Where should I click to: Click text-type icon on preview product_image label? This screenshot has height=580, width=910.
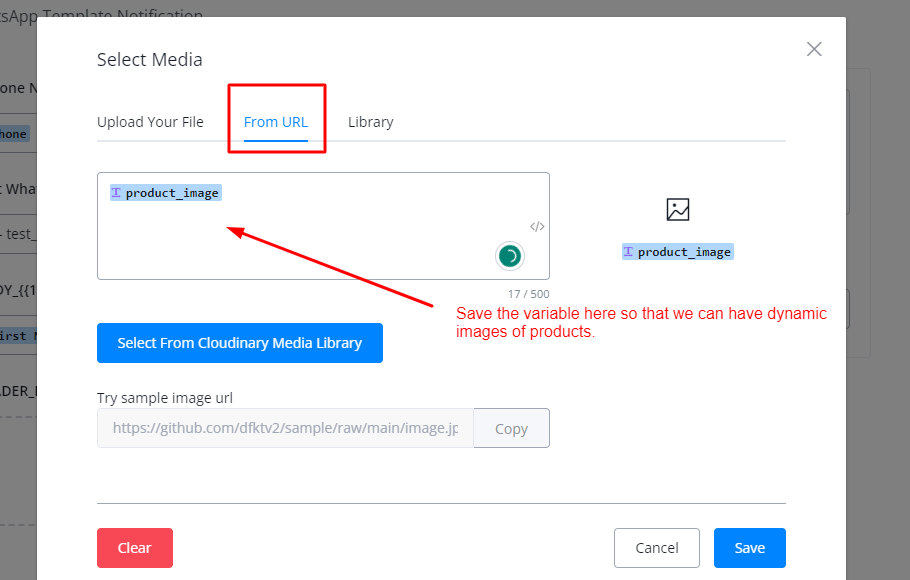[x=628, y=252]
